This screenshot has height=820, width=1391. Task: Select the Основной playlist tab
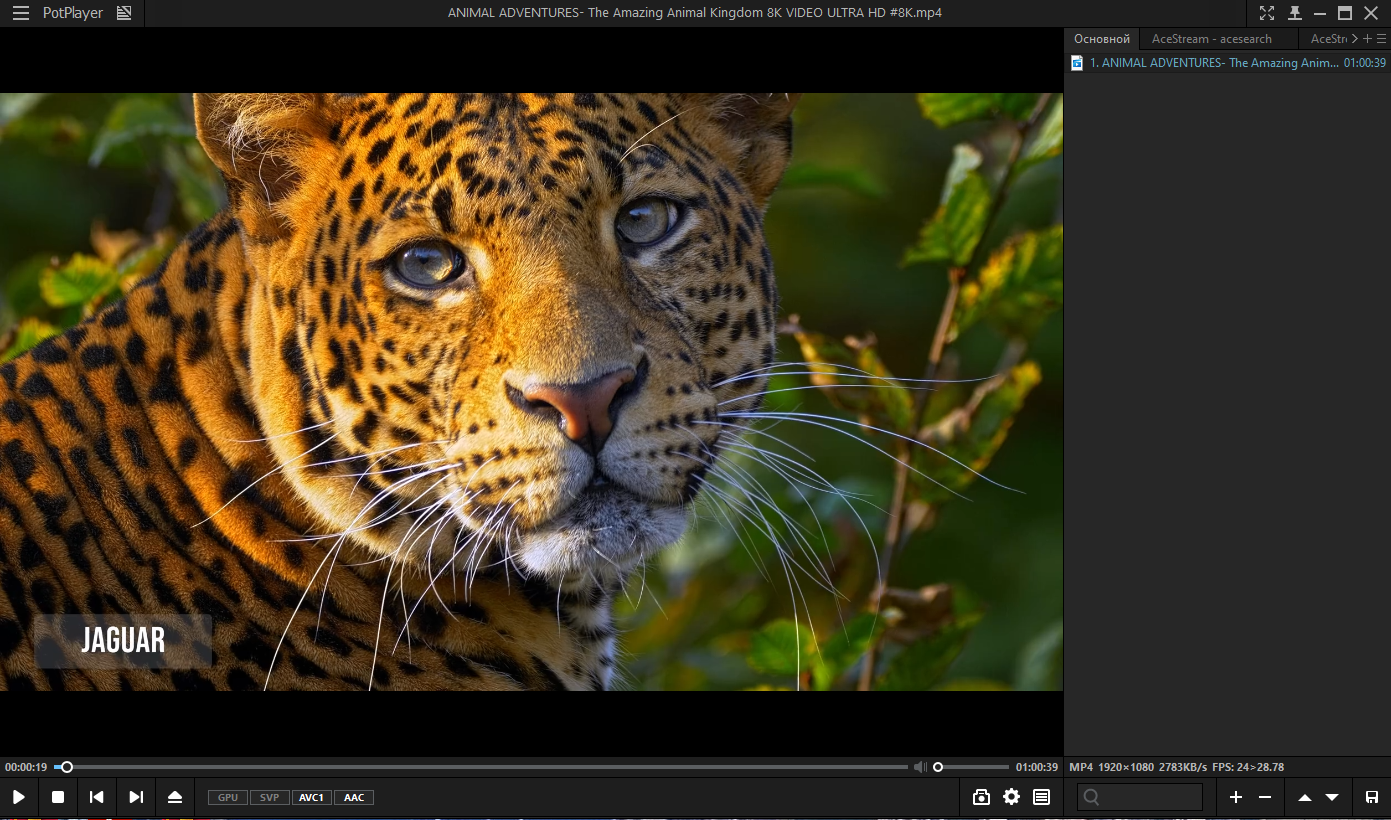click(x=1101, y=39)
